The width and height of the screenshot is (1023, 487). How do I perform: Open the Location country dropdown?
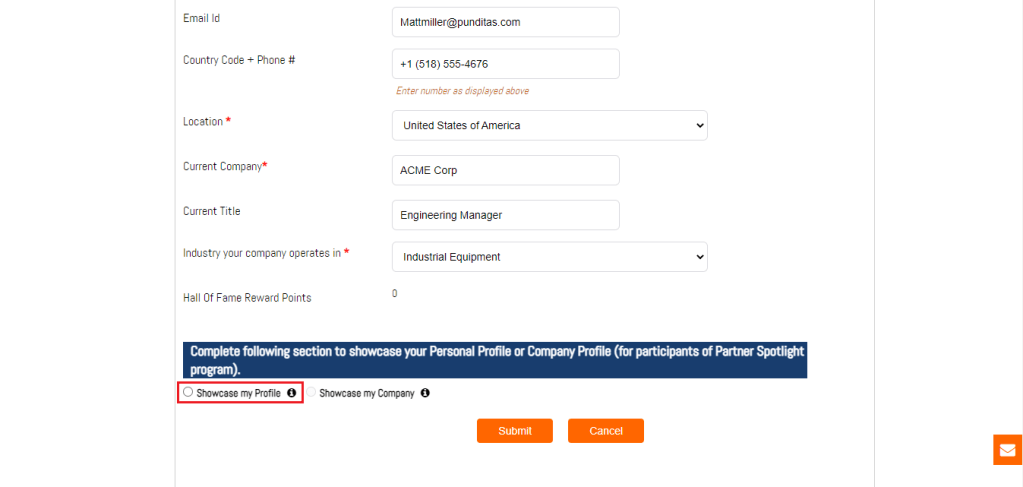(549, 126)
